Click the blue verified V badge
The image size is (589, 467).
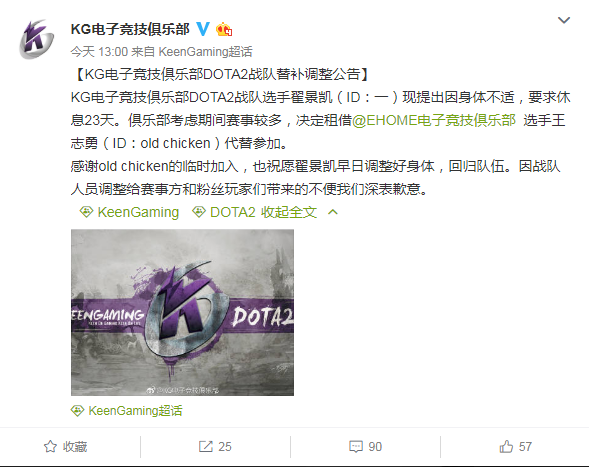tap(203, 29)
